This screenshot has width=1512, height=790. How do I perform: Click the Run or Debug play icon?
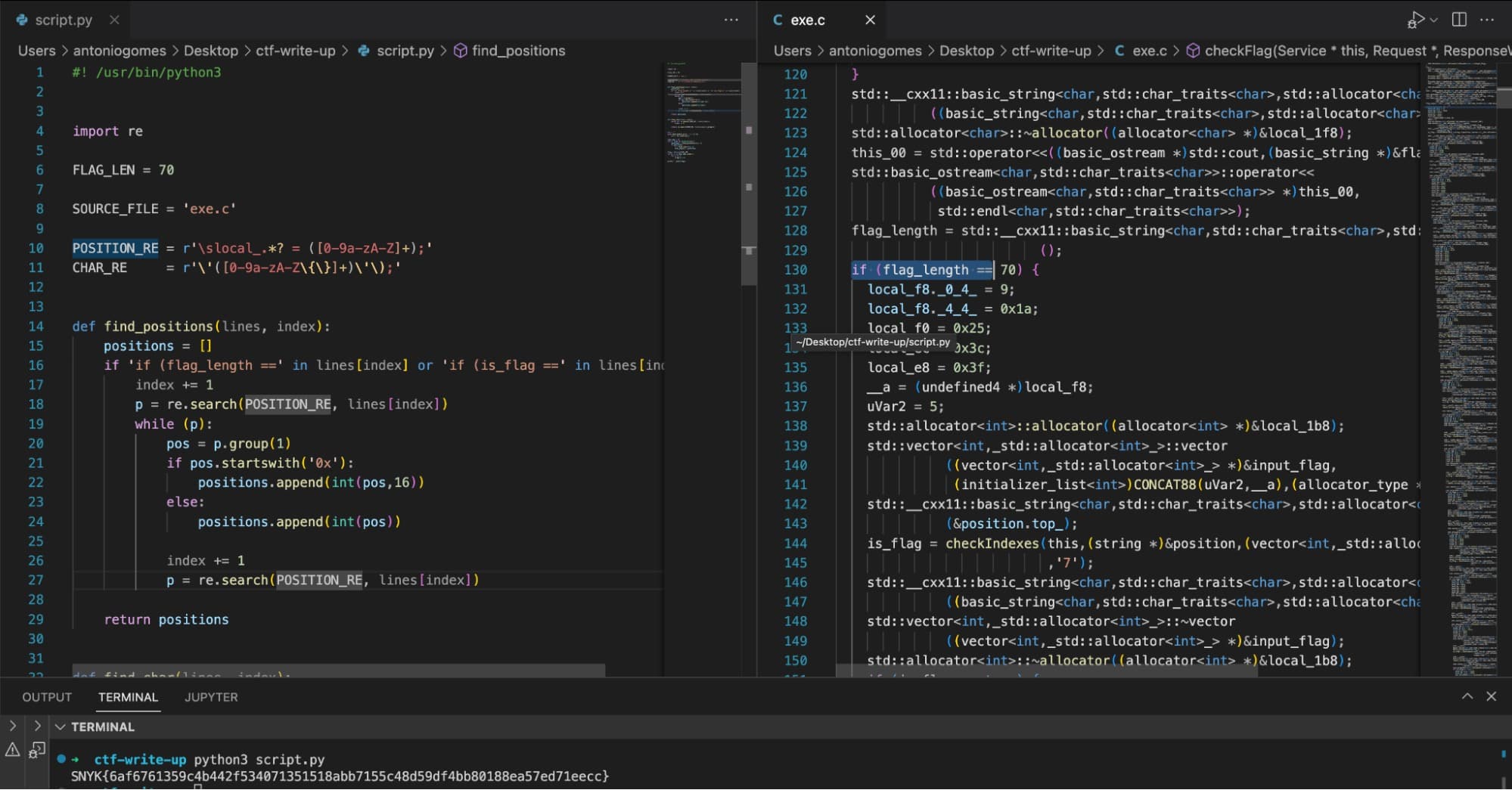pyautogui.click(x=1417, y=20)
